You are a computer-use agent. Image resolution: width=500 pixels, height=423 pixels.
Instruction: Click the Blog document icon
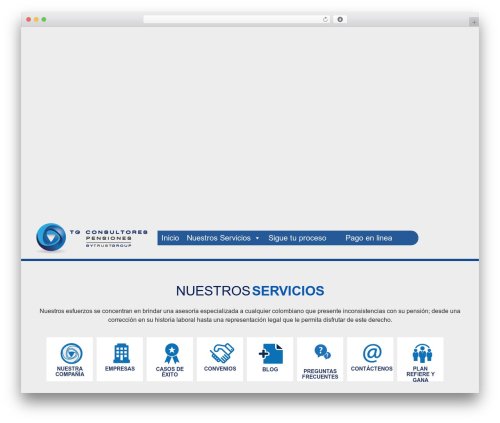pyautogui.click(x=271, y=354)
